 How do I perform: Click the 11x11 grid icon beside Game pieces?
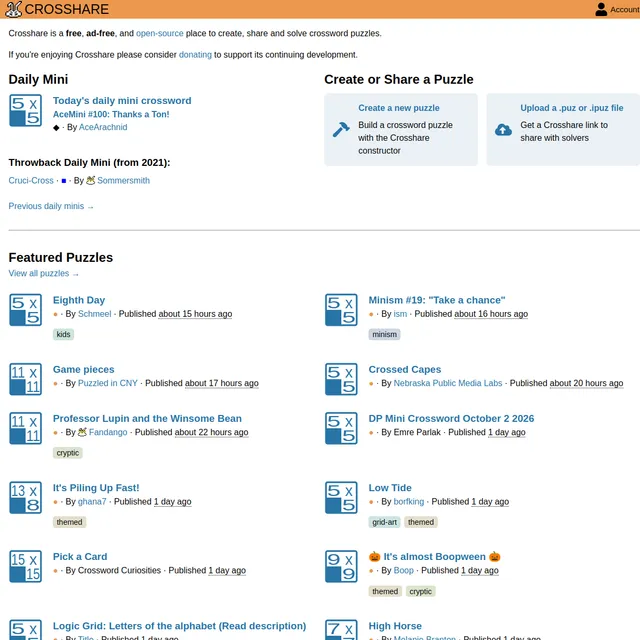point(25,379)
